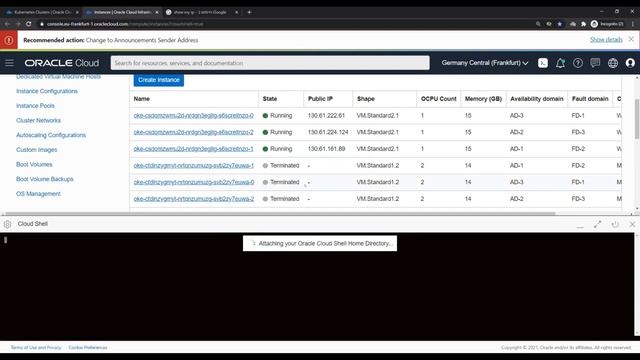Screen dimensions: 640x360
Task: Open the running instance with IP 130.61.161.89
Action: point(193,149)
